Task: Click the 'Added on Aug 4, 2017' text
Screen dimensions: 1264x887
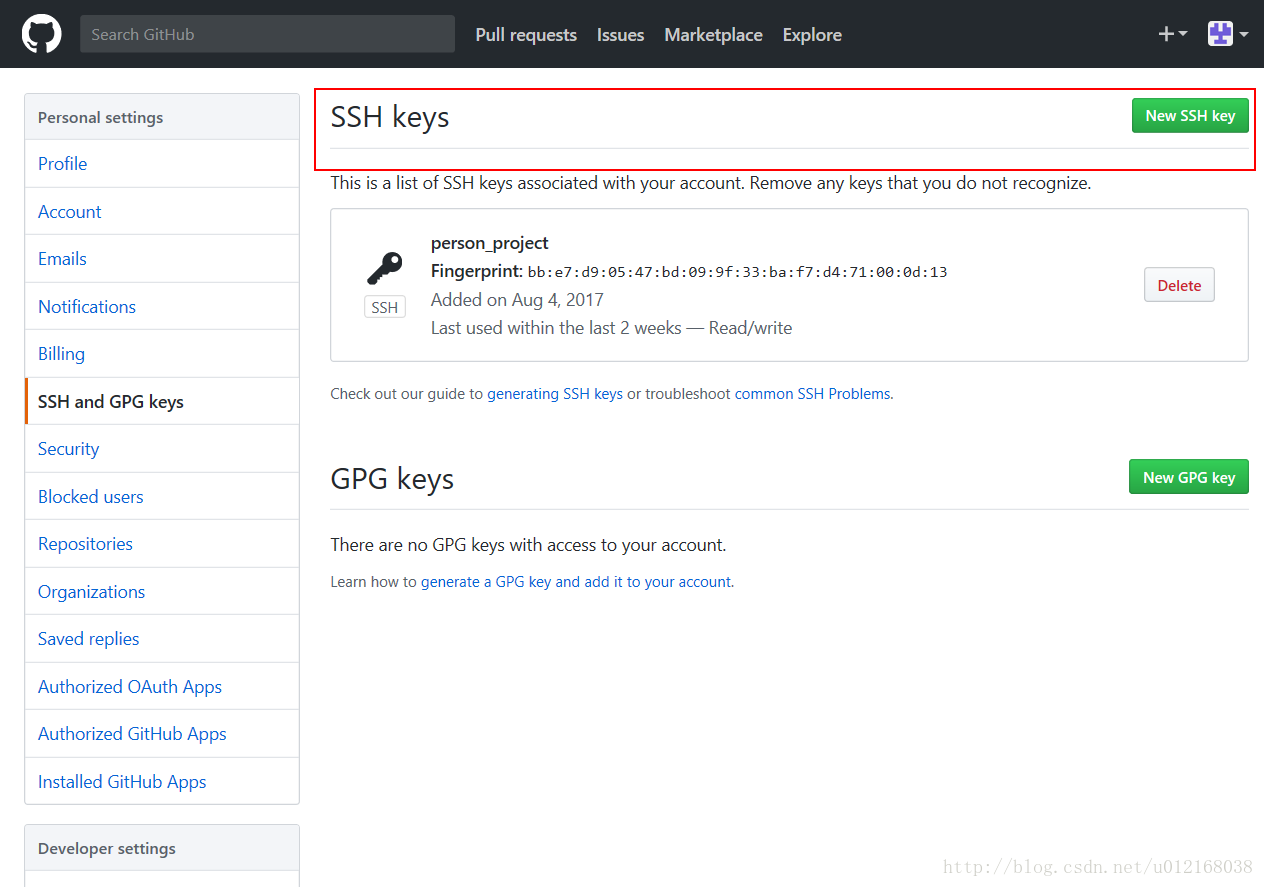Action: [517, 300]
